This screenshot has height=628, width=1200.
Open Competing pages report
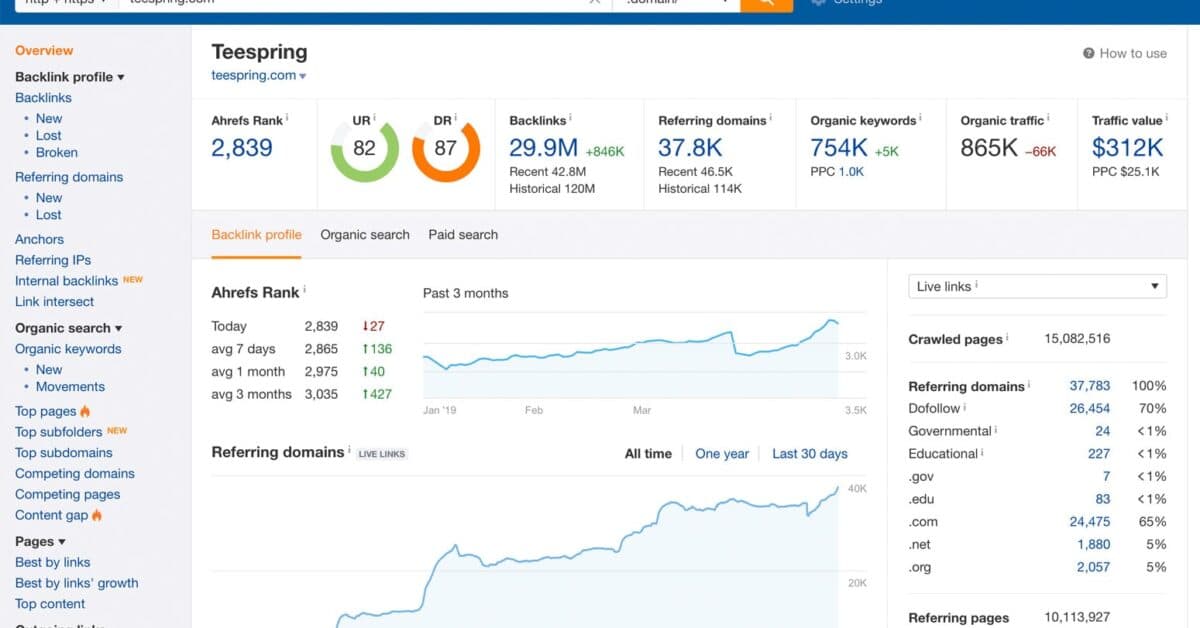68,494
